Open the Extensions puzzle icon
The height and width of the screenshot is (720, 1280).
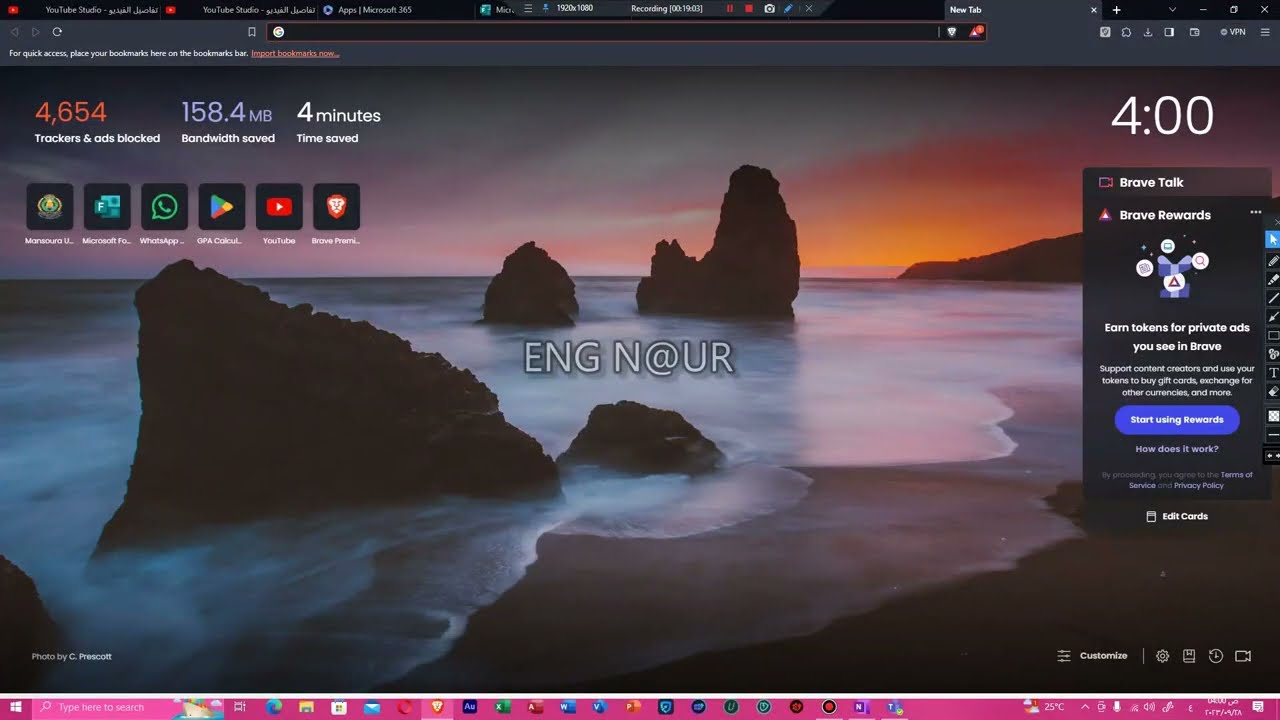[1126, 32]
